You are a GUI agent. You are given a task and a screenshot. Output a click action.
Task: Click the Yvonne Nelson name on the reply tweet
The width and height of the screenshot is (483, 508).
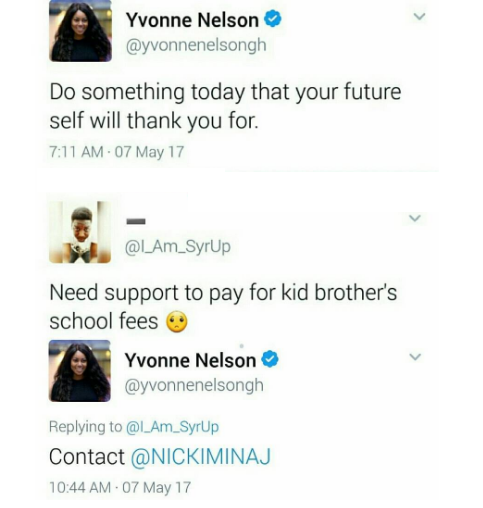coord(190,360)
